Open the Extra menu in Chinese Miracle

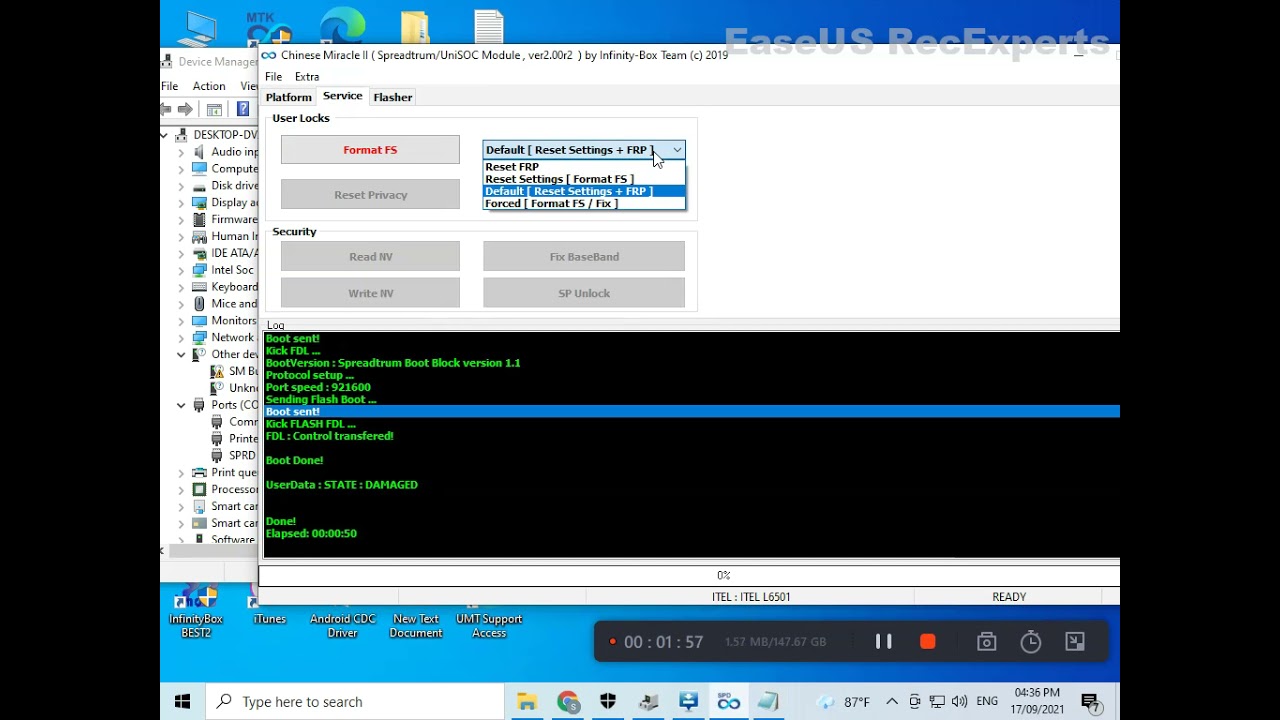tap(307, 77)
